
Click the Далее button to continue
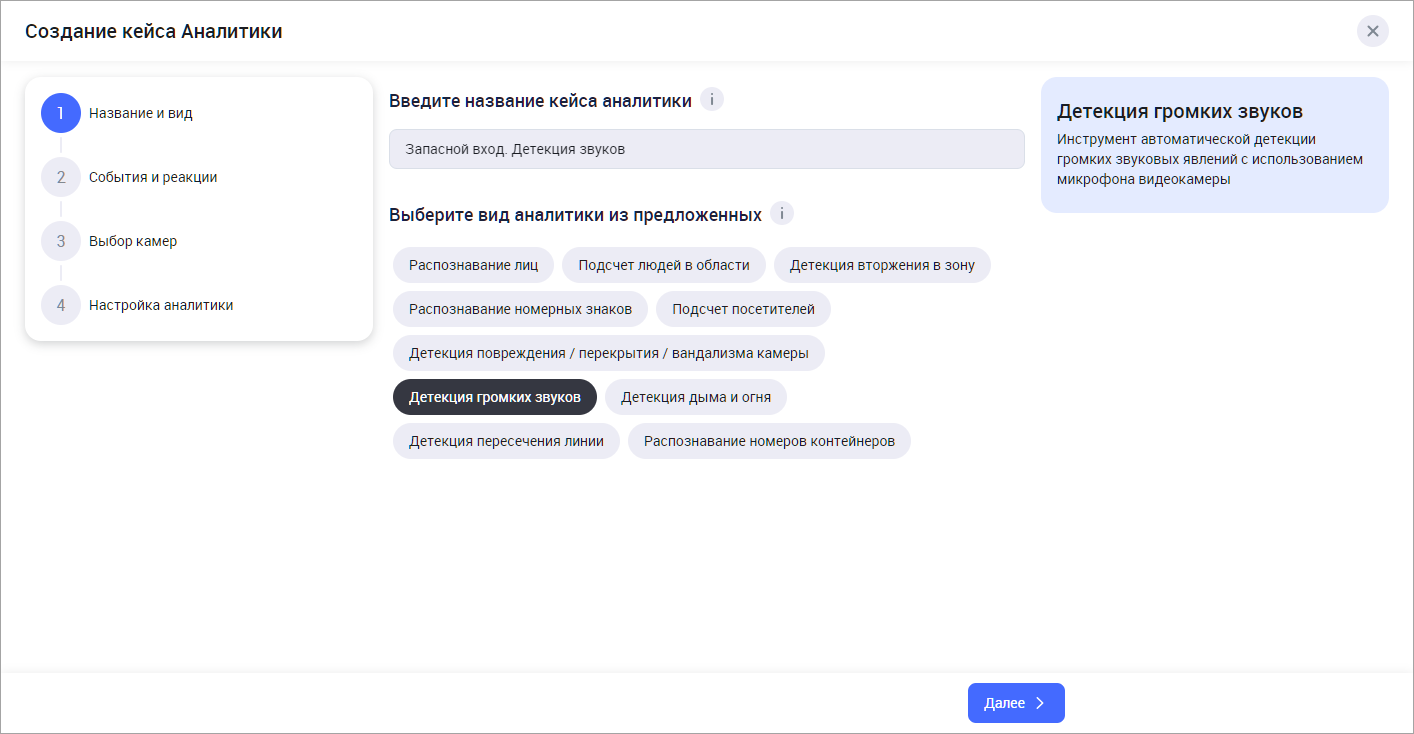[x=1015, y=703]
